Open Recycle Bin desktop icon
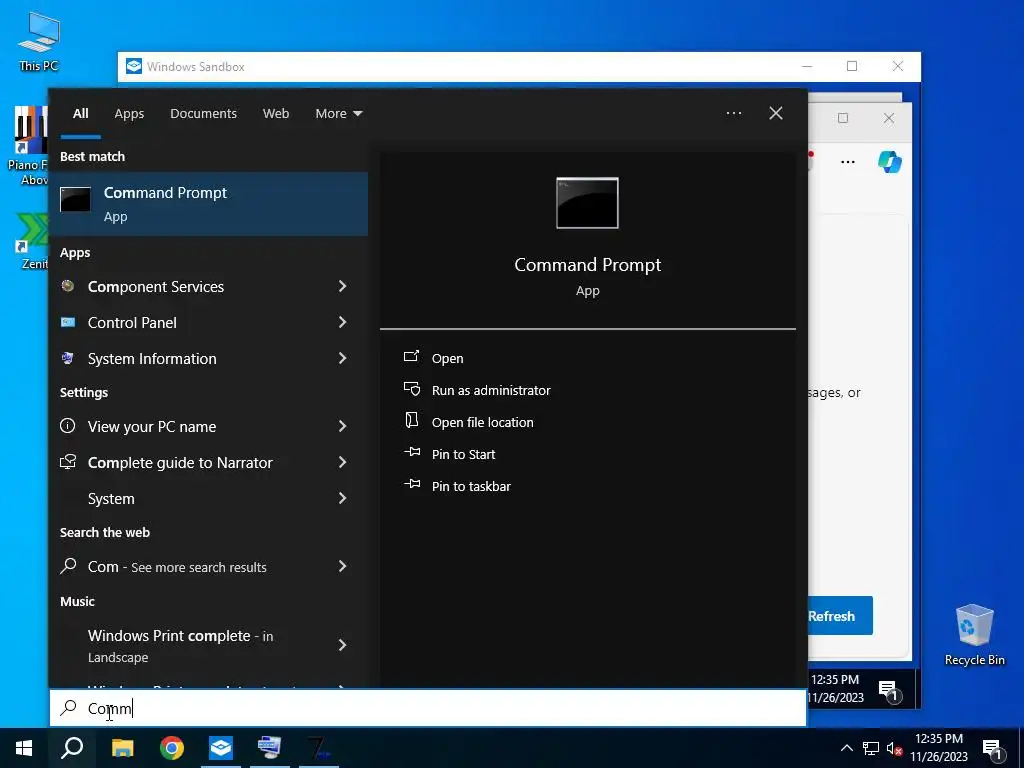This screenshot has width=1024, height=768. [x=974, y=635]
